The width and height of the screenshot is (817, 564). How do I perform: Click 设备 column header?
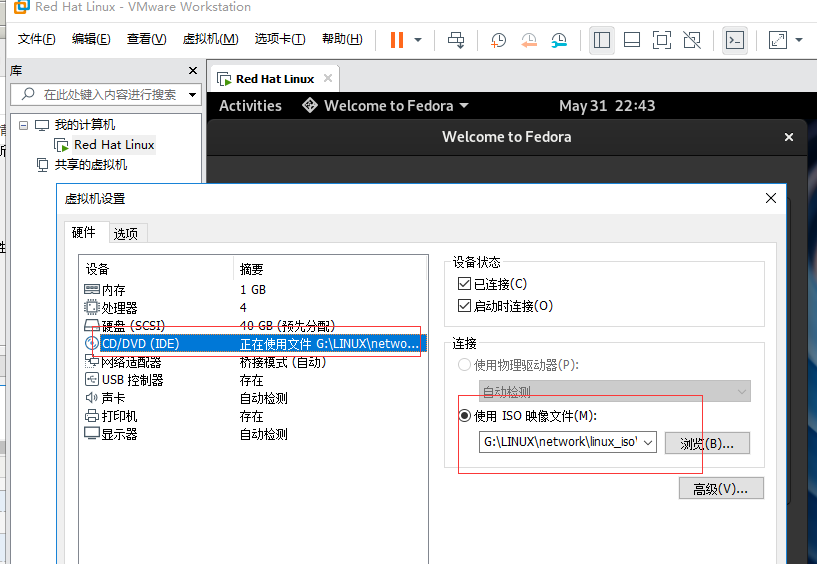click(x=156, y=269)
